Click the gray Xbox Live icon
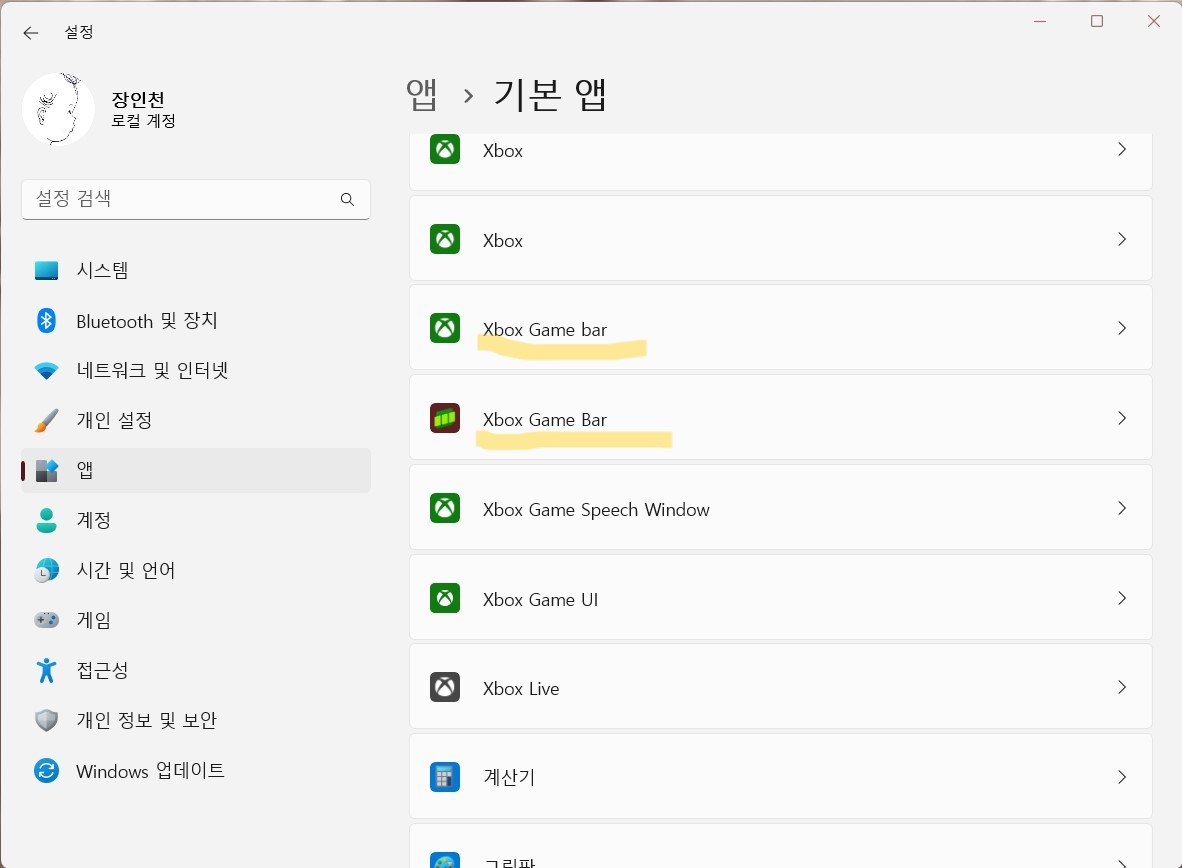 coord(445,687)
